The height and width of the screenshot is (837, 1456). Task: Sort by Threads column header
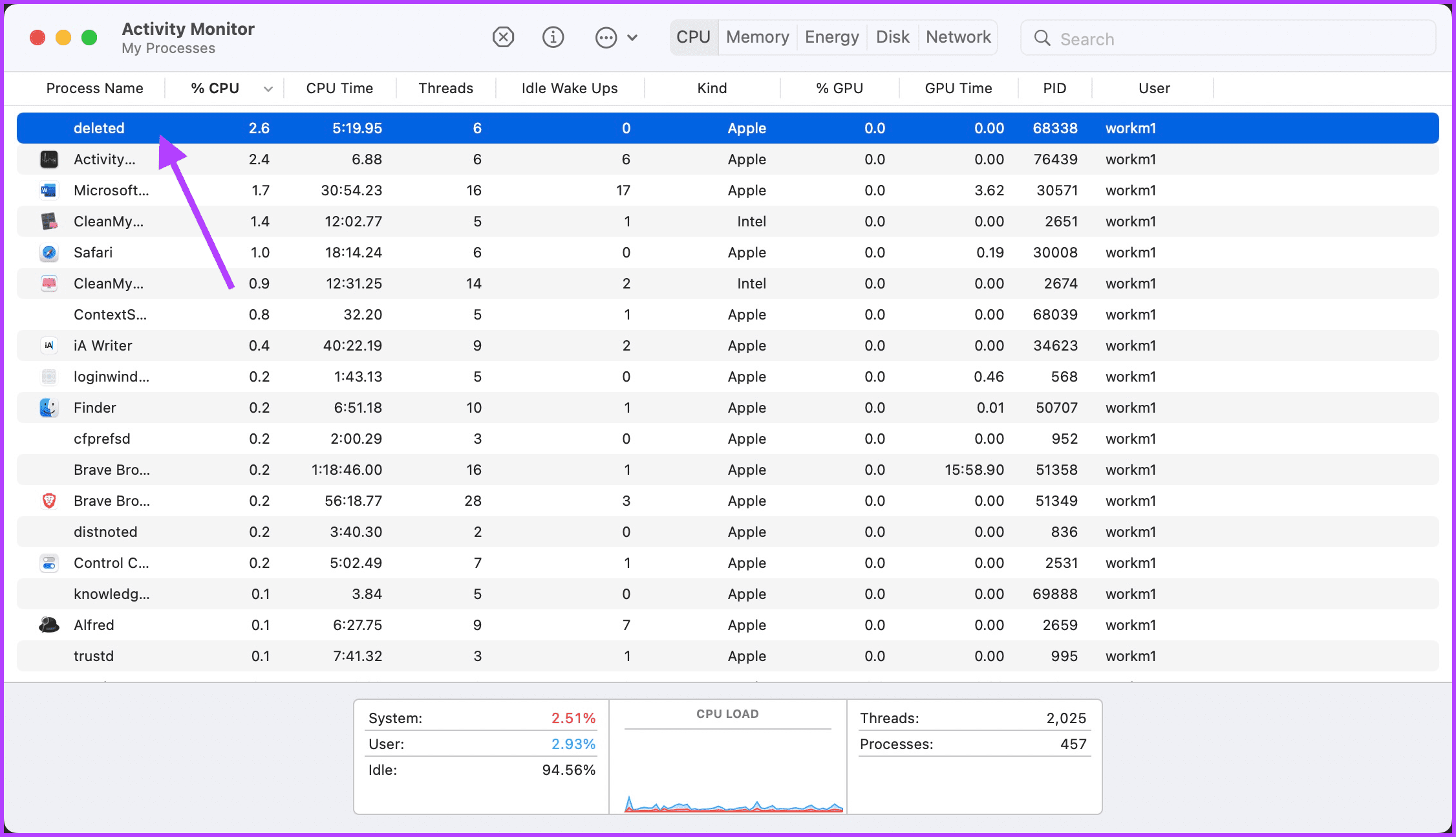pos(445,88)
